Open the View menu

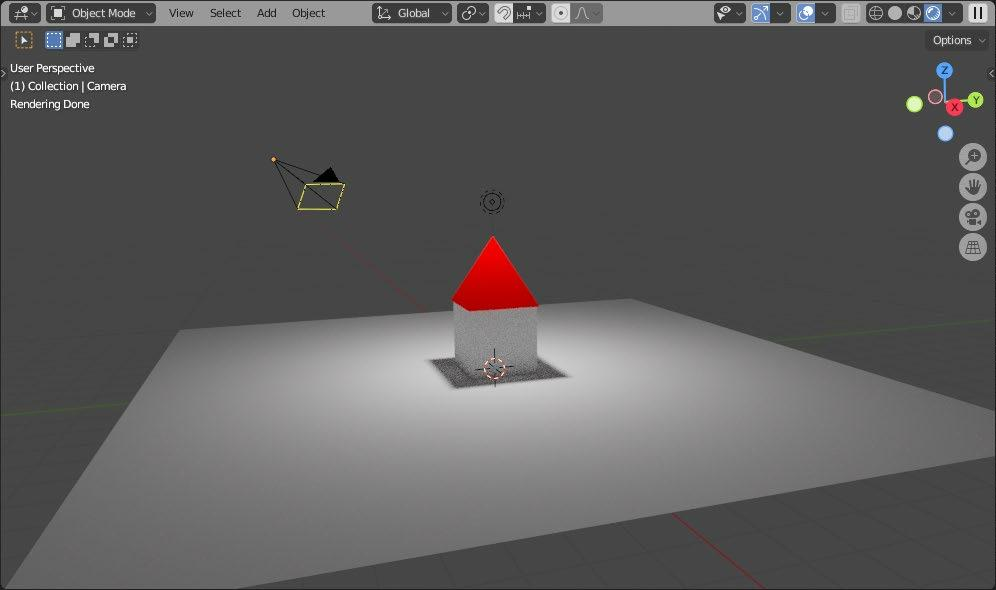[x=181, y=13]
